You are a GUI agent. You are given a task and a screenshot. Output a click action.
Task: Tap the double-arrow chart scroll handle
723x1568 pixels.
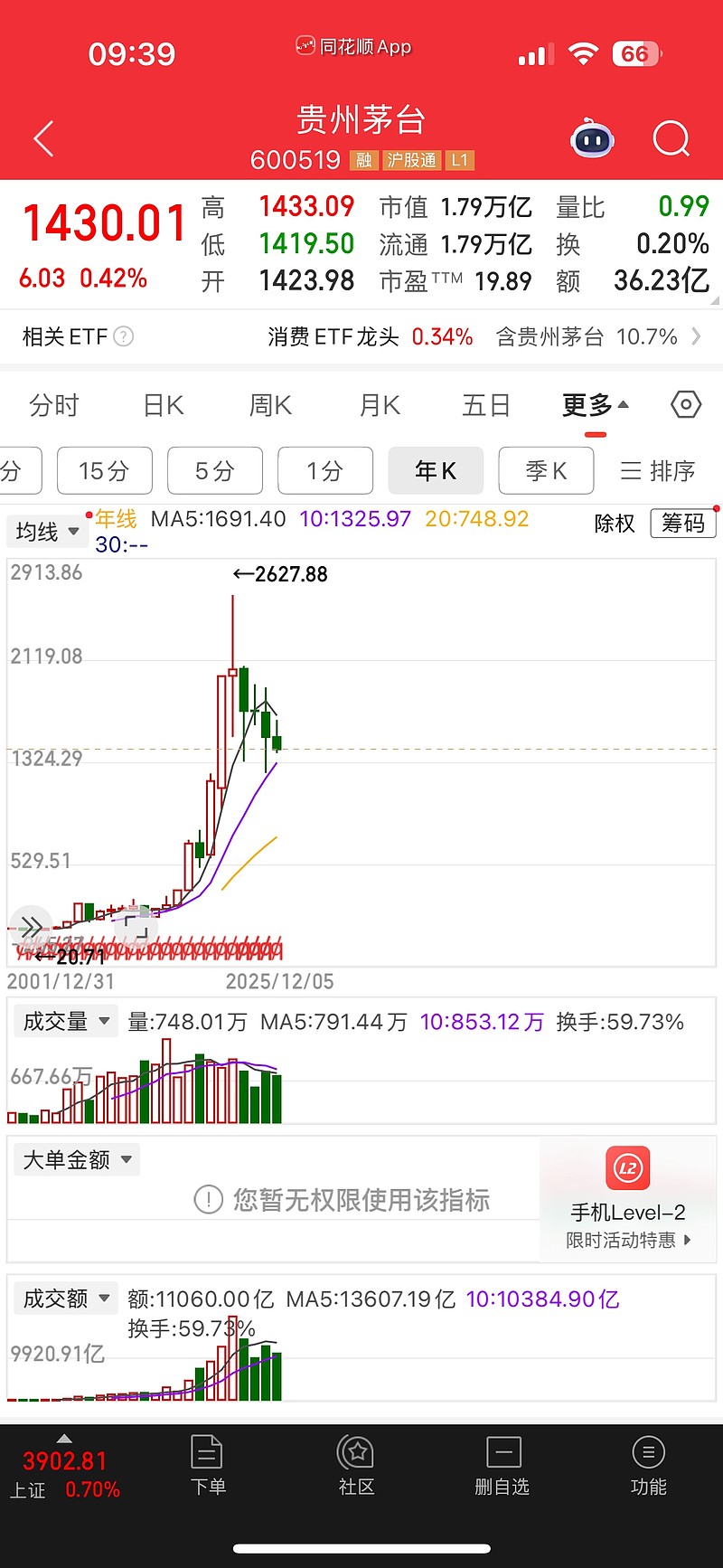(x=31, y=927)
